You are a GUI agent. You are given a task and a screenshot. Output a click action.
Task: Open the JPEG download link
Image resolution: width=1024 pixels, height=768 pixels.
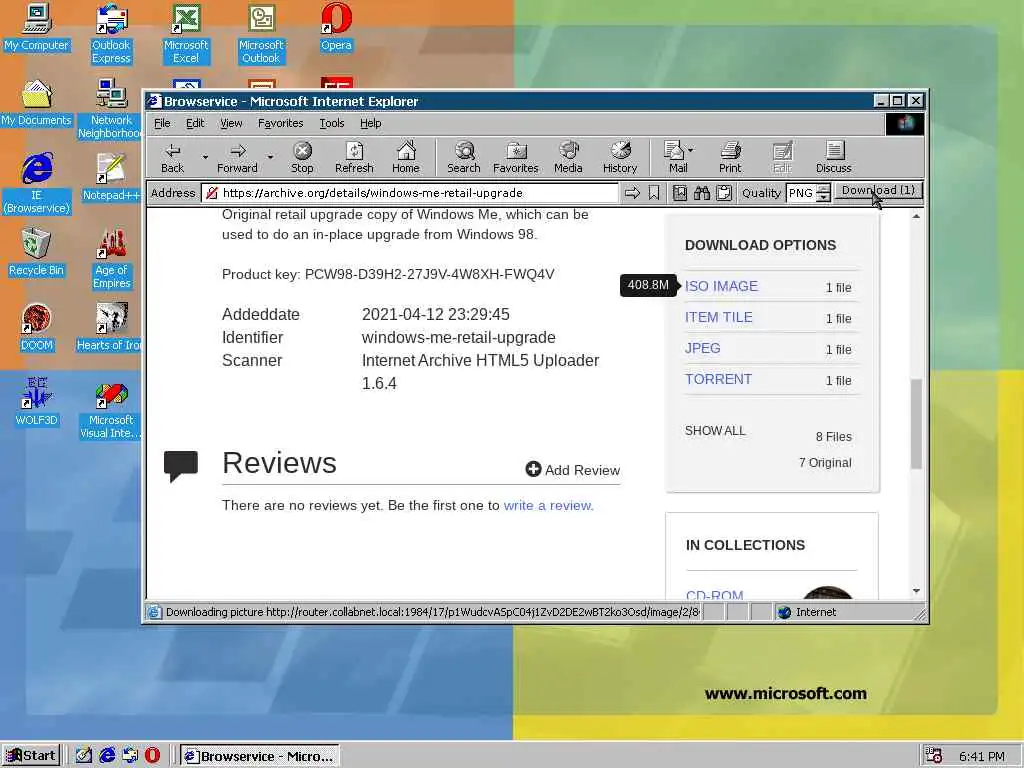(703, 348)
